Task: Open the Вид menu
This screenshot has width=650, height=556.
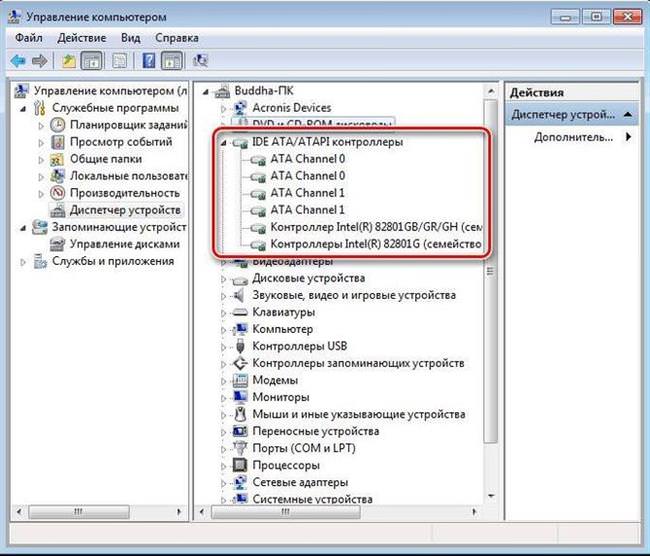Action: (131, 38)
